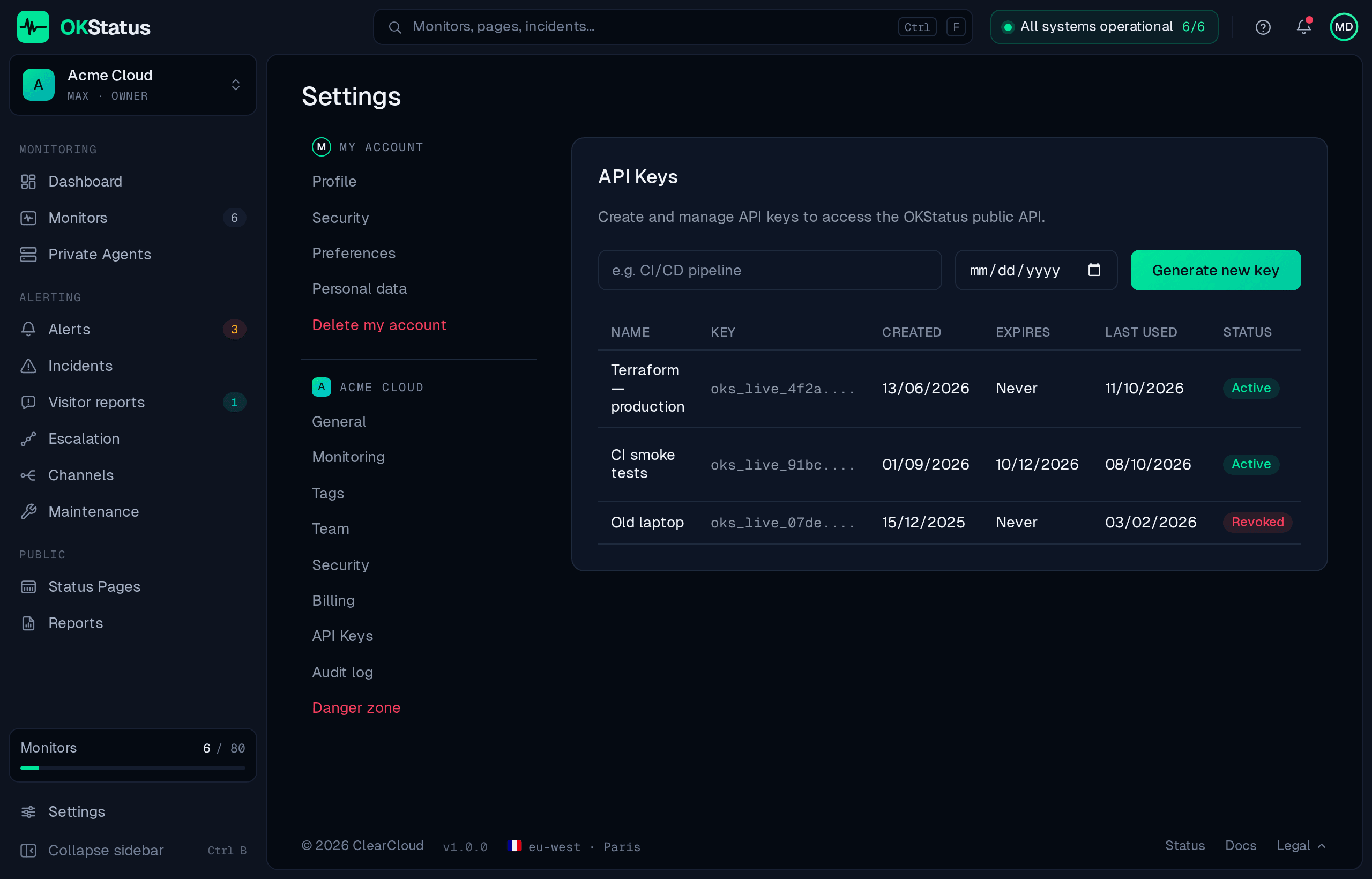This screenshot has height=879, width=1372.
Task: Click the oks_live_4f2a key value
Action: 782,389
